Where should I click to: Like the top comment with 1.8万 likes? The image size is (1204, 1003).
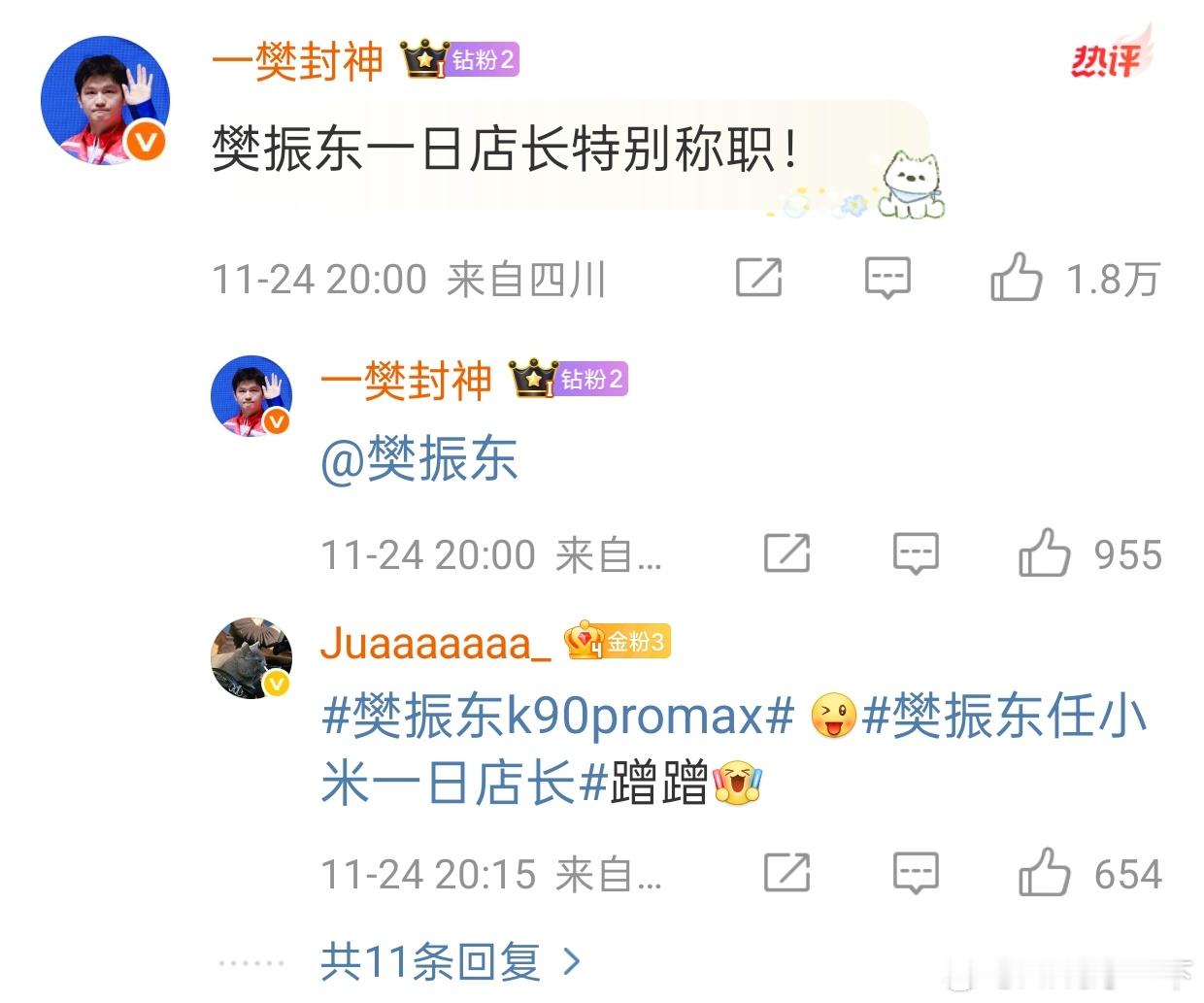pyautogui.click(x=1016, y=278)
